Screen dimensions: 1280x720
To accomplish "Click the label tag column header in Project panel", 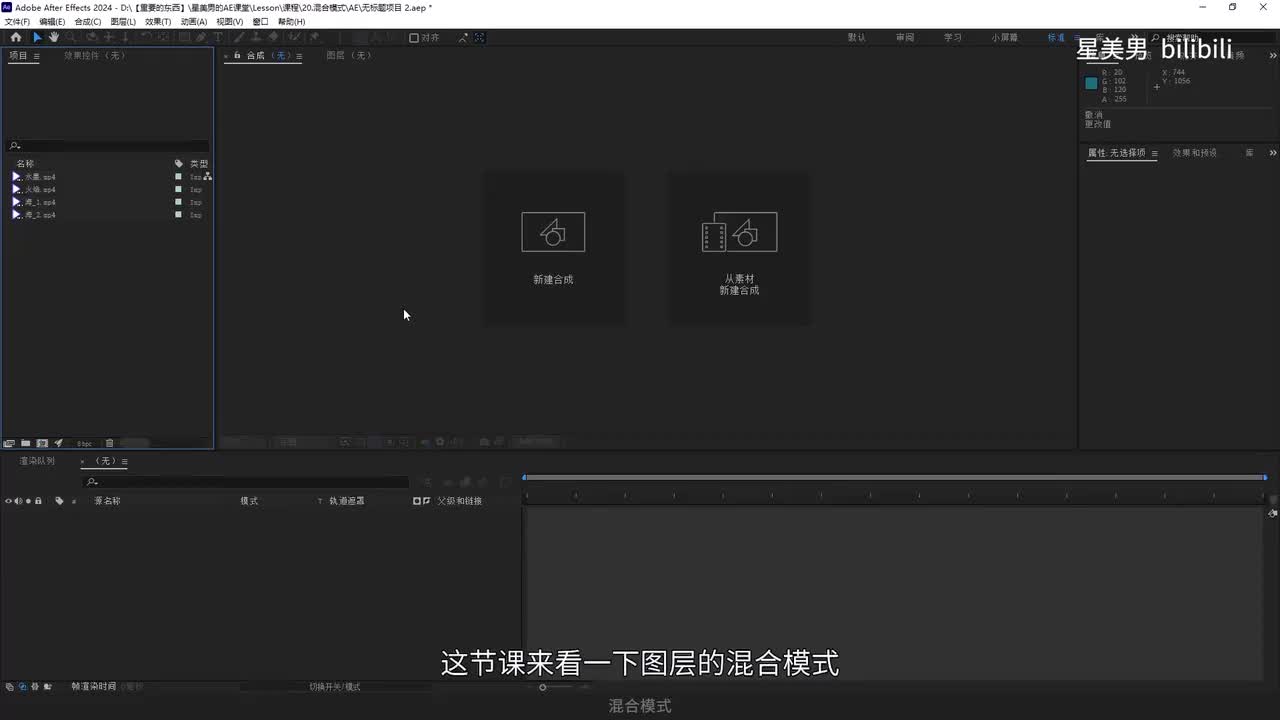I will tap(179, 163).
